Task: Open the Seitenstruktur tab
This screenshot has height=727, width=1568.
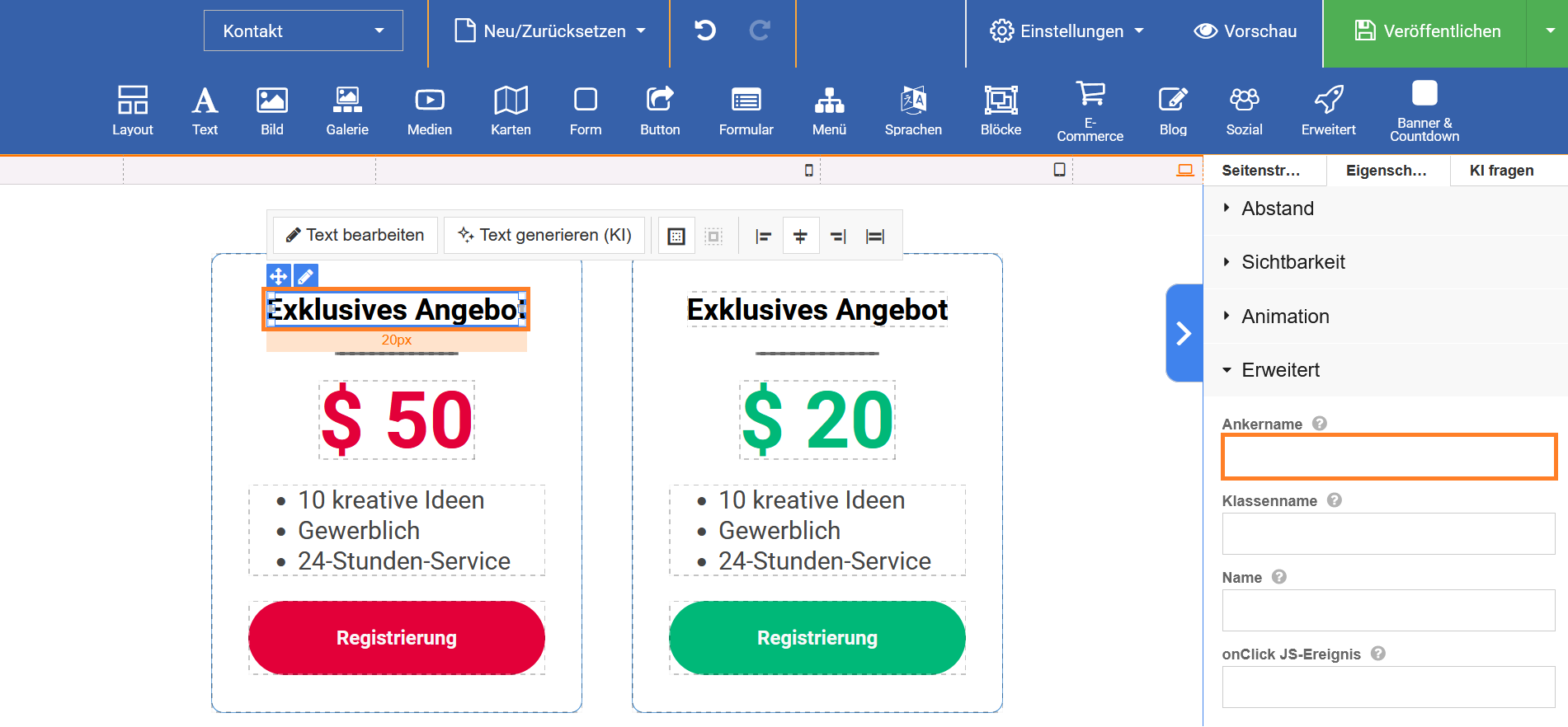Action: (1261, 171)
